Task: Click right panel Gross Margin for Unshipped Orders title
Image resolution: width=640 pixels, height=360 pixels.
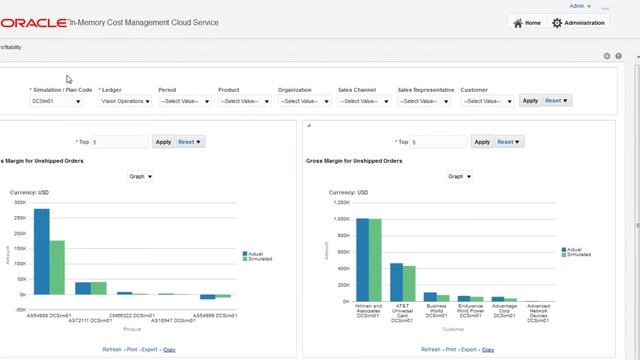Action: coord(354,161)
